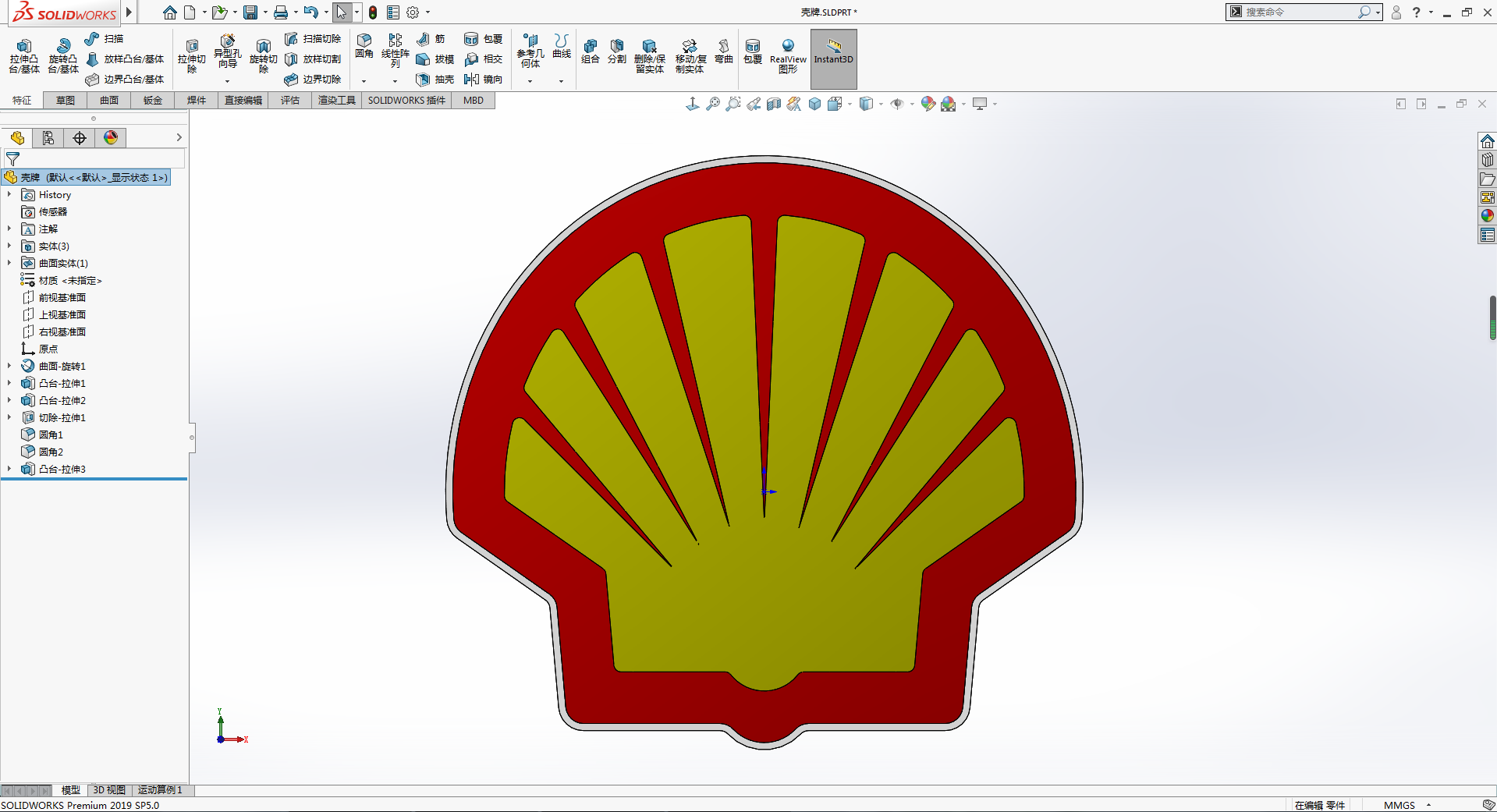1497x812 pixels.
Task: Select the 前视基准面 front plane
Action: click(54, 297)
